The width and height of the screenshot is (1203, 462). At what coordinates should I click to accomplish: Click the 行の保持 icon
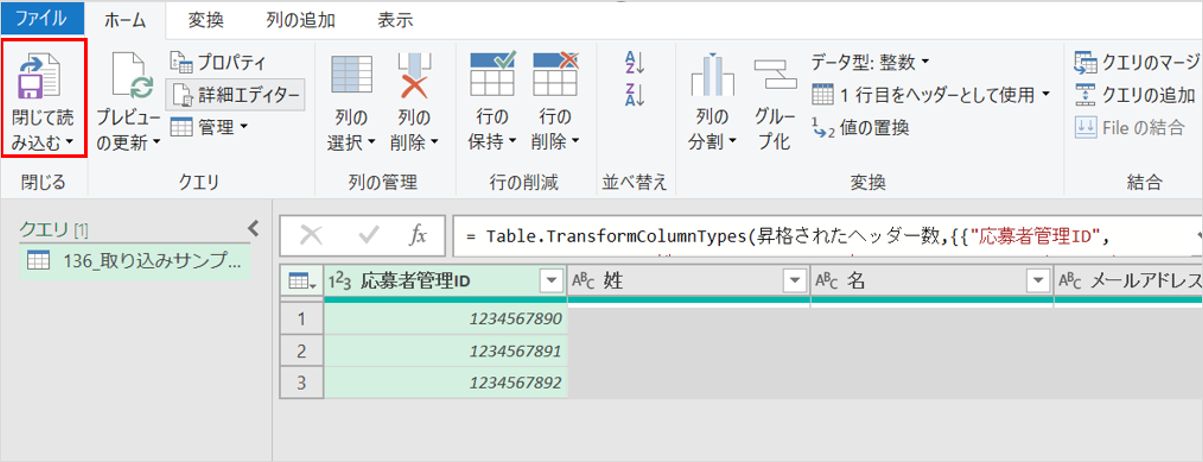[x=492, y=76]
